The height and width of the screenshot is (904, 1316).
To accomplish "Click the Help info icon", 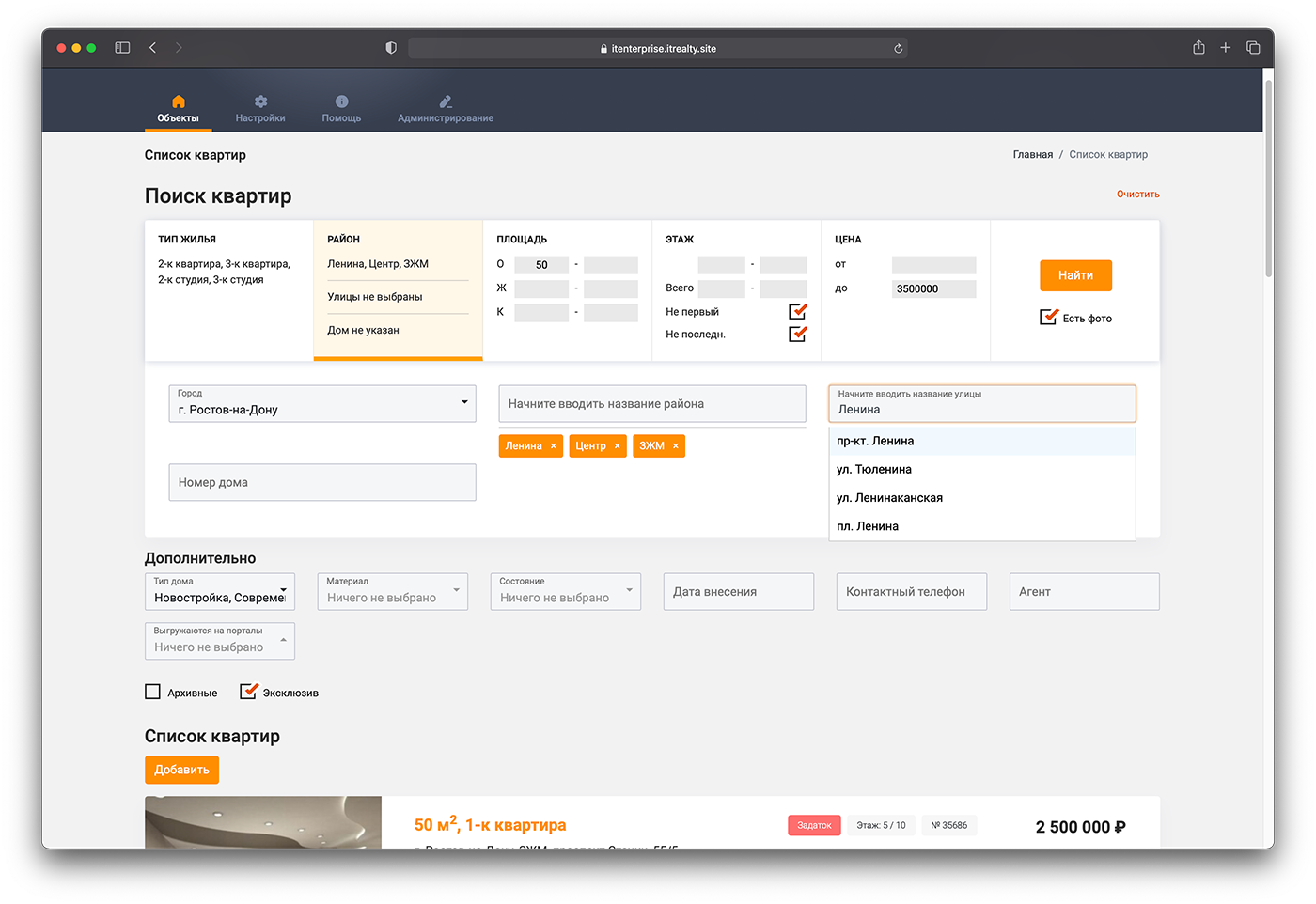I will [341, 101].
